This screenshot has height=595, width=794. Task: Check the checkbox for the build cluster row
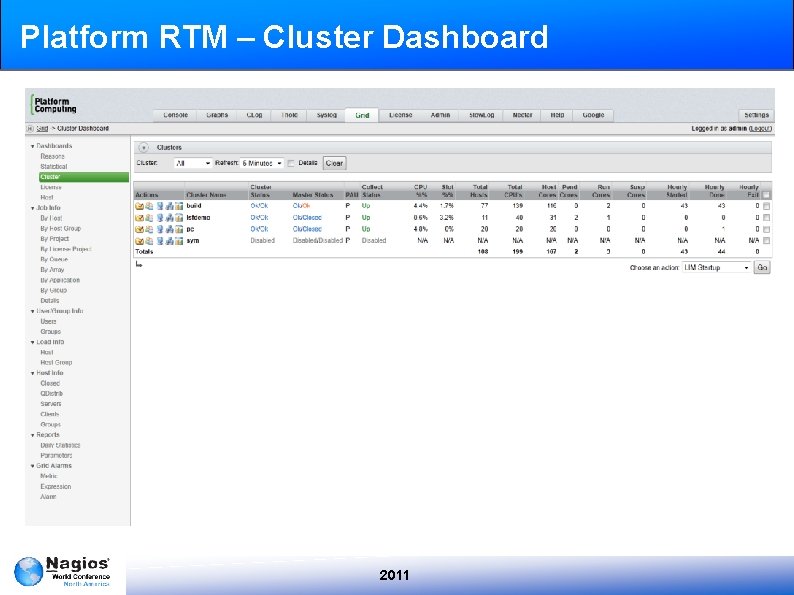click(x=766, y=206)
